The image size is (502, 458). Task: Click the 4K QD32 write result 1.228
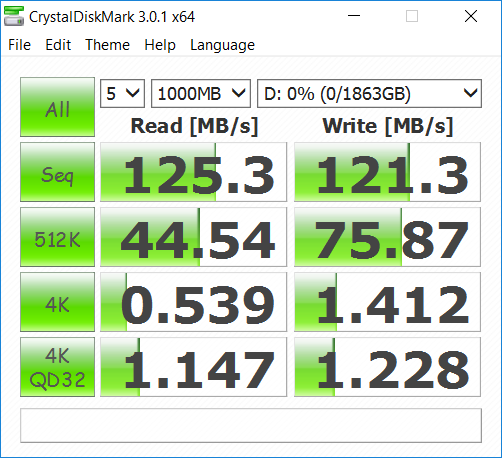[387, 367]
